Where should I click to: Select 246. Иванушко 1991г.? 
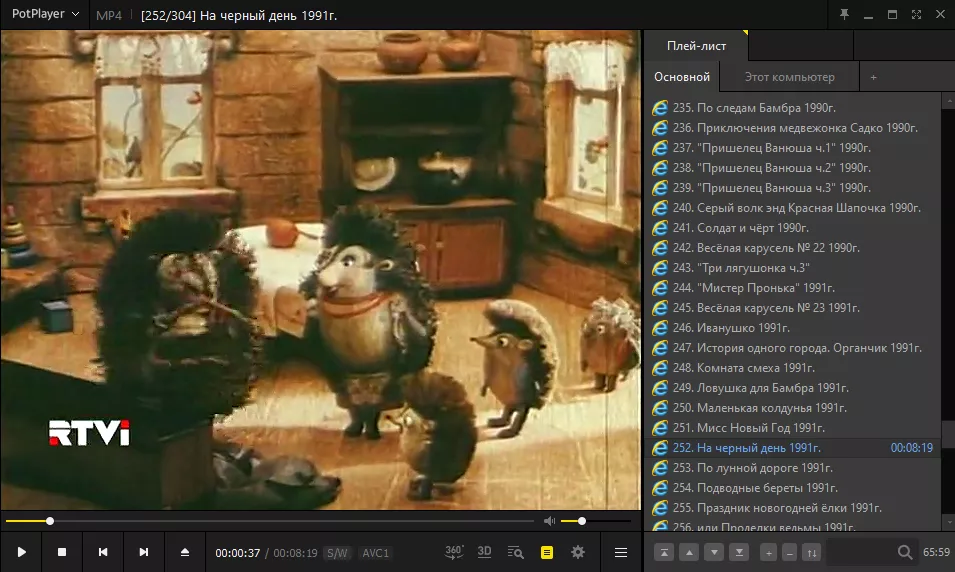793,328
